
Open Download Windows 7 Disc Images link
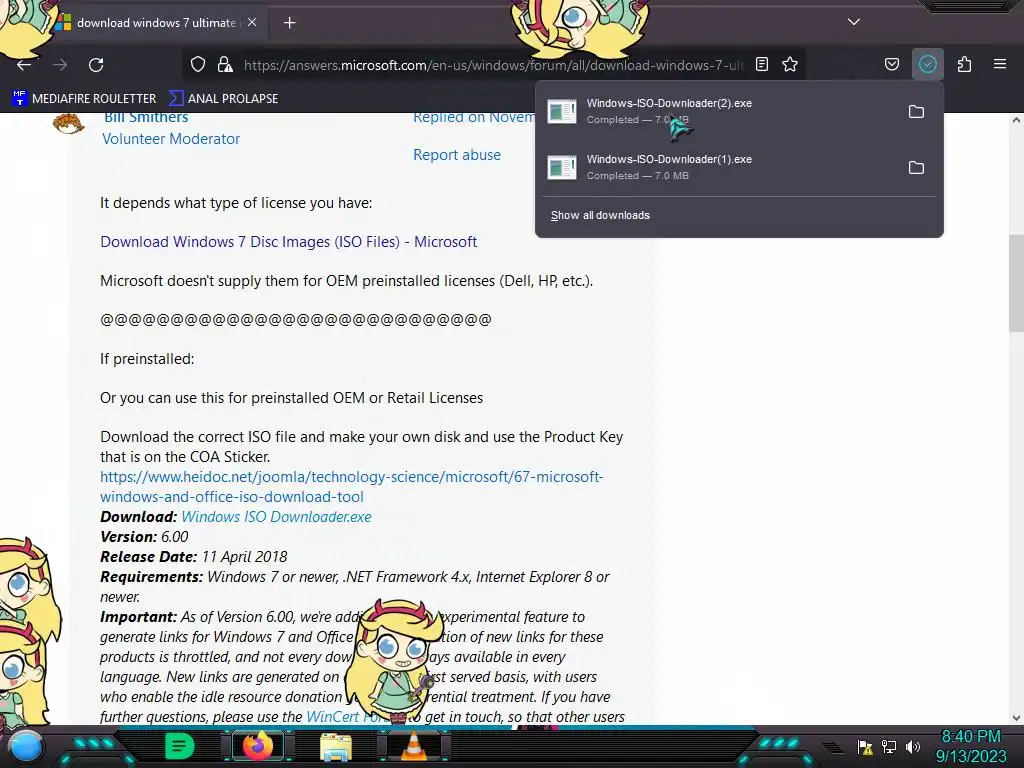click(288, 242)
